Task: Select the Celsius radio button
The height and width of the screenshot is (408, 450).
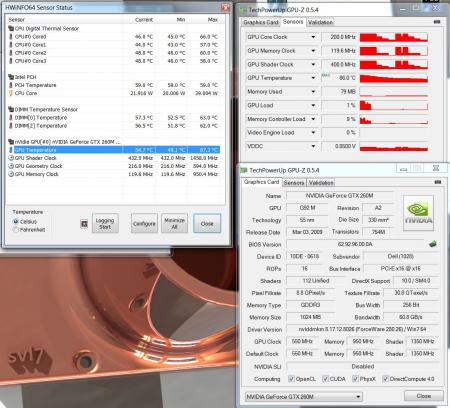Action: coord(16,221)
